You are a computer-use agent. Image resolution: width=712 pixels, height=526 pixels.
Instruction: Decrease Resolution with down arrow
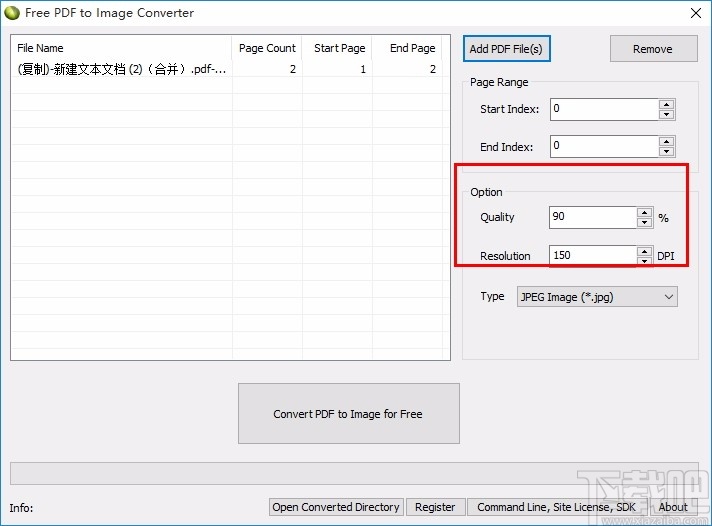[644, 261]
